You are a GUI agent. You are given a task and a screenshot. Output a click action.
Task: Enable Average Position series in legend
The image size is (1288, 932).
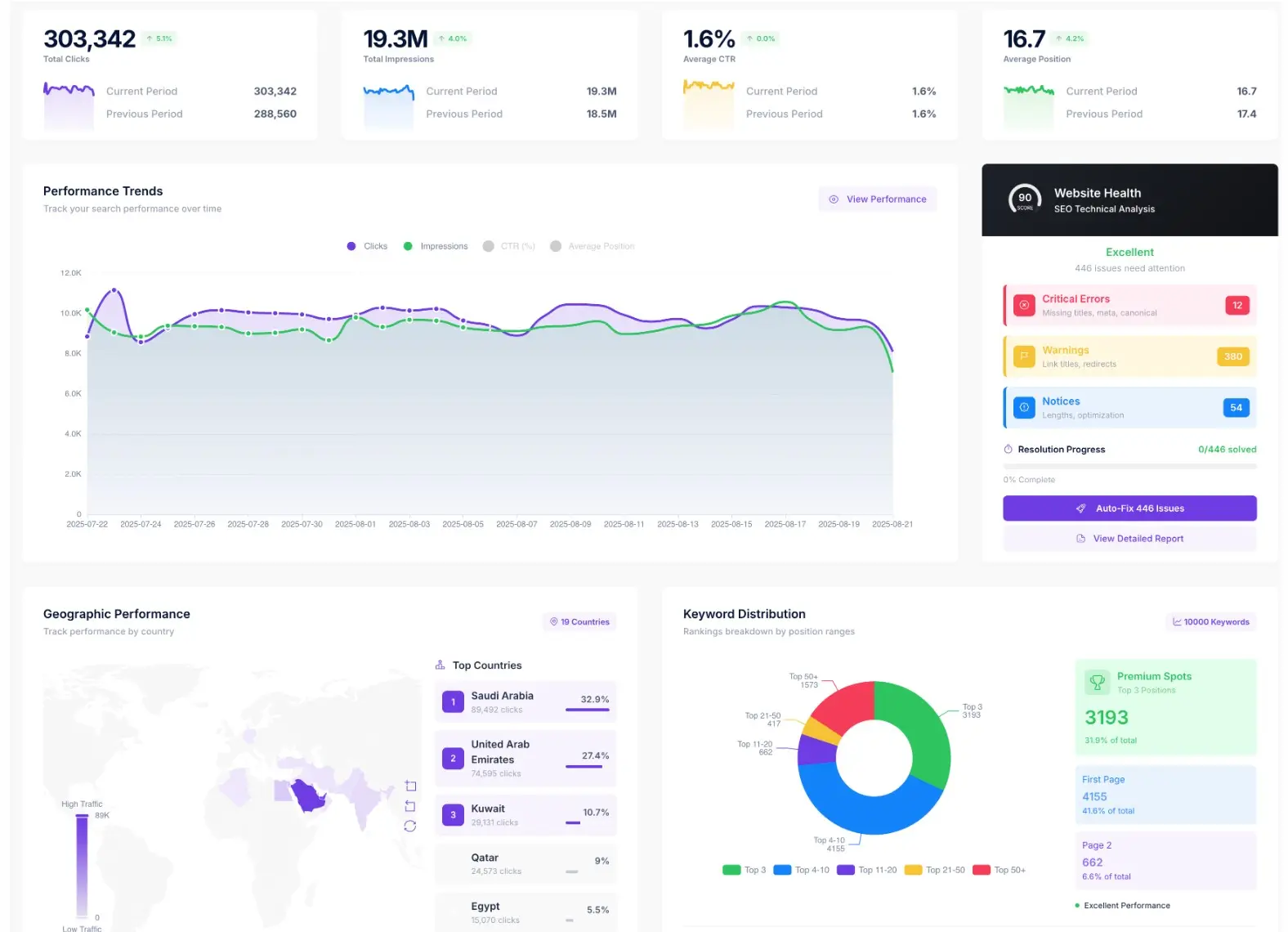pos(593,246)
